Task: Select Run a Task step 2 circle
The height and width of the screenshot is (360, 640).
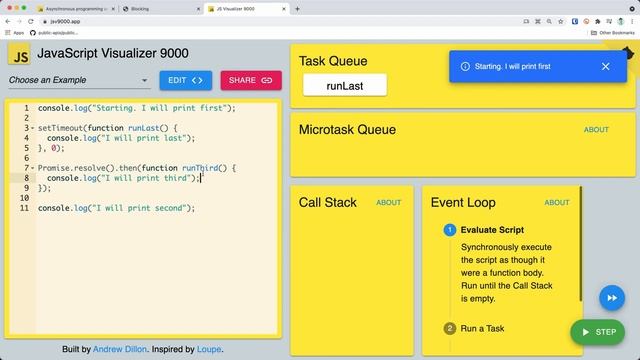Action: [449, 329]
